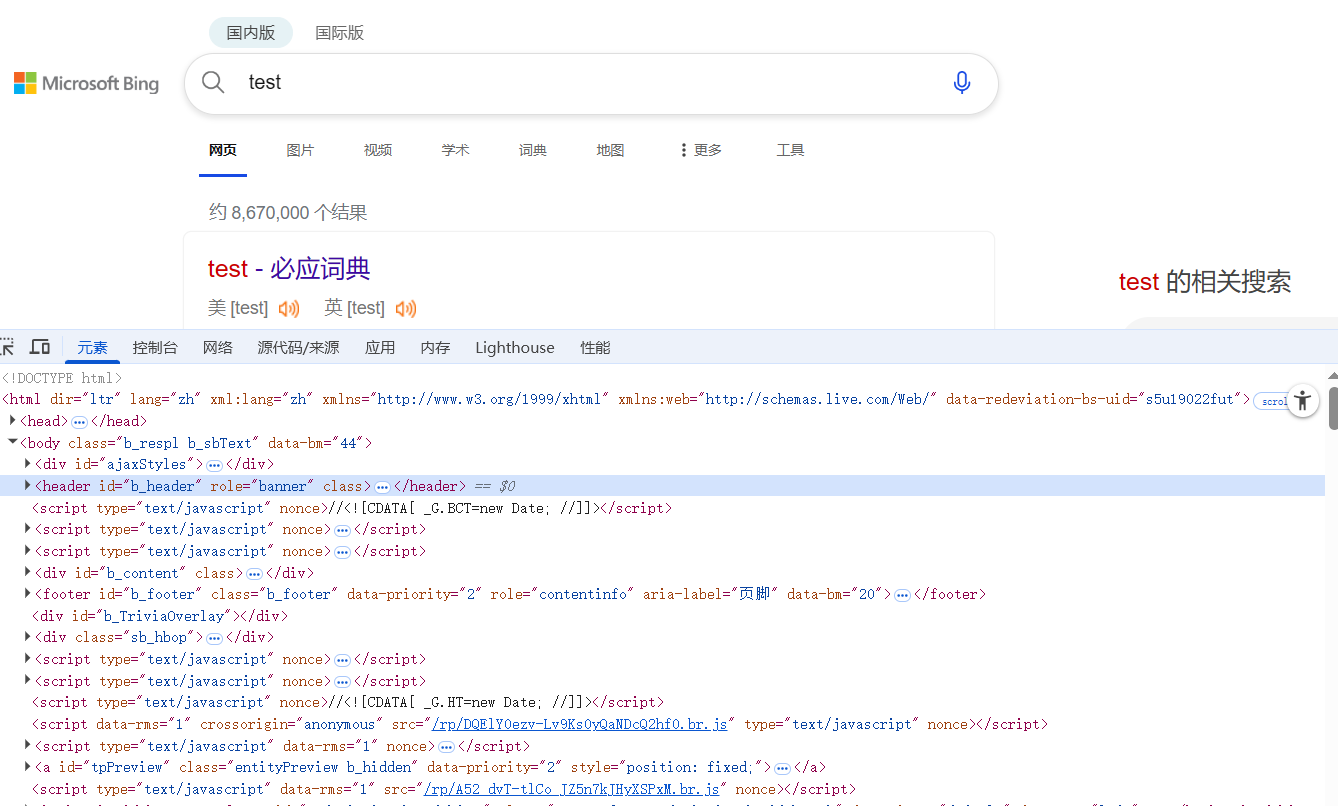This screenshot has height=806, width=1338.
Task: Collapse the body element
Action: pyautogui.click(x=13, y=442)
